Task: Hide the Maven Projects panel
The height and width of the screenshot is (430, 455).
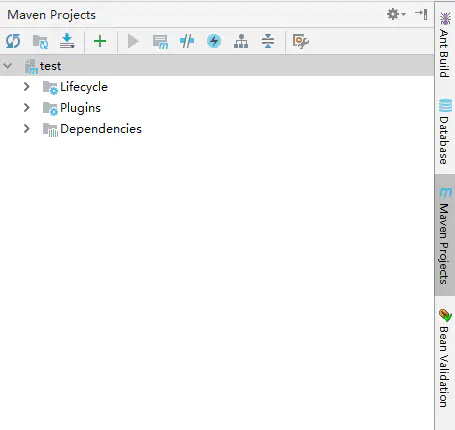Action: tap(421, 14)
